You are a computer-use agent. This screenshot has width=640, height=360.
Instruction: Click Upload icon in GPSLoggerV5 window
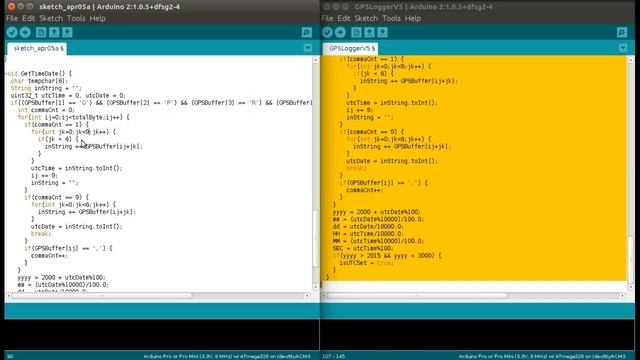340,32
